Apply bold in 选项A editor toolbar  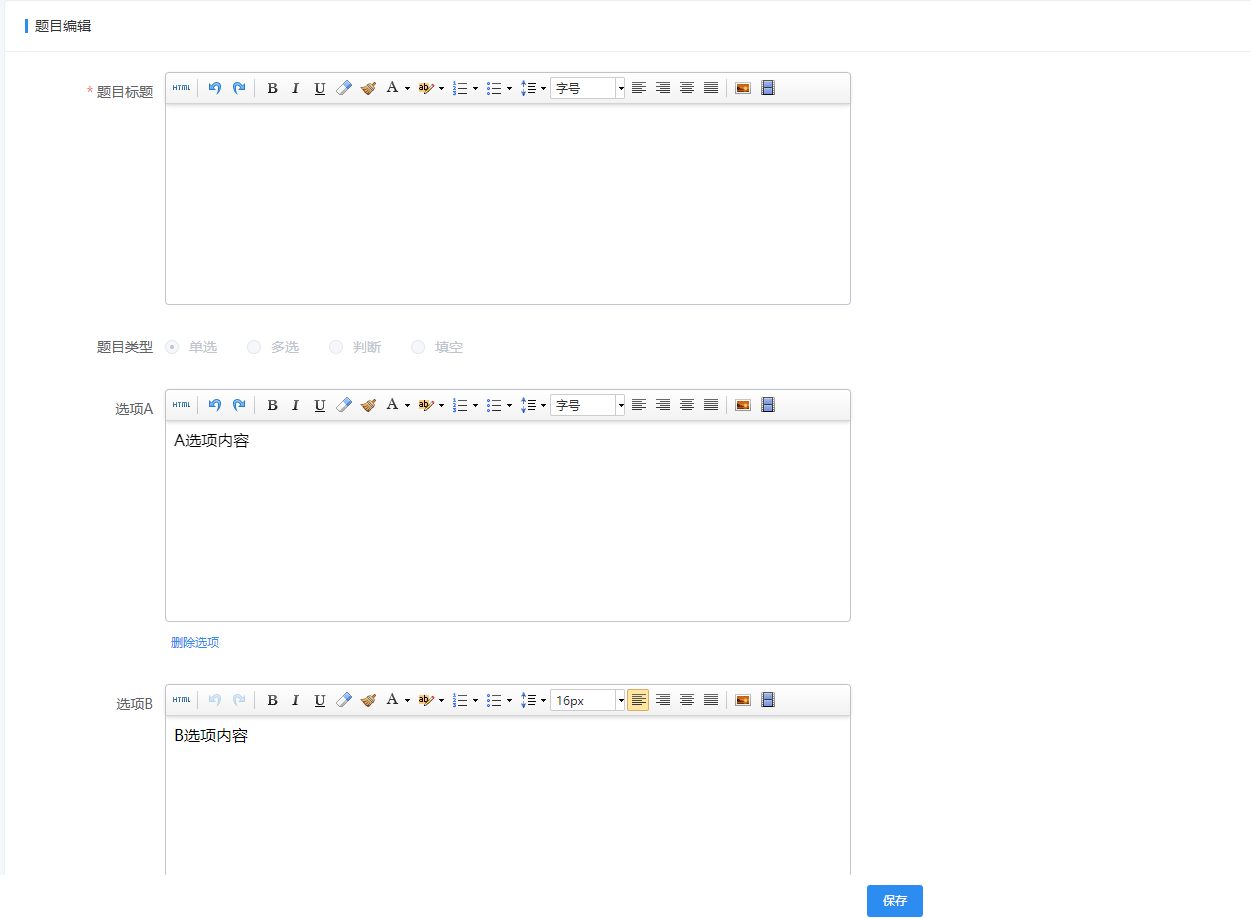[x=272, y=405]
